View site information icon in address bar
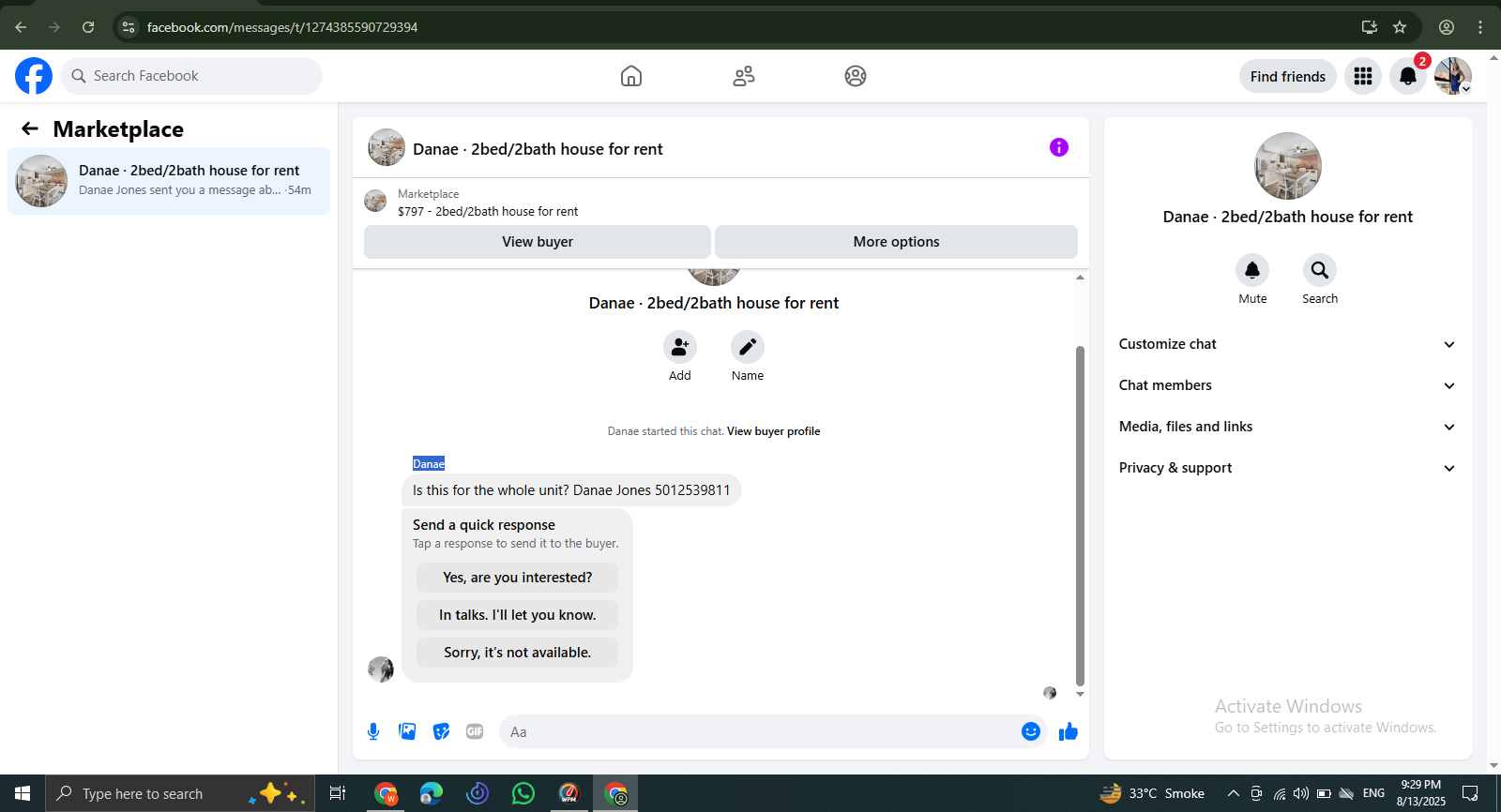This screenshot has width=1501, height=812. [129, 27]
